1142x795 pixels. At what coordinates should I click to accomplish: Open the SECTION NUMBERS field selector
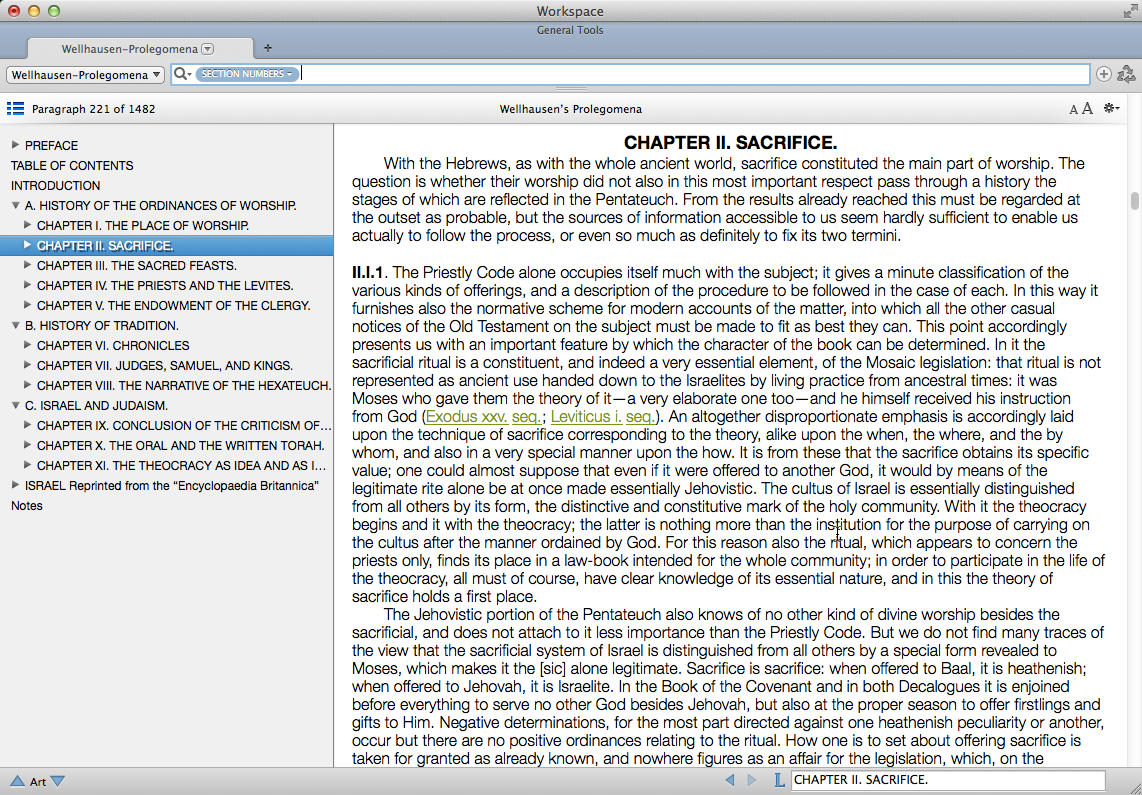tap(247, 74)
